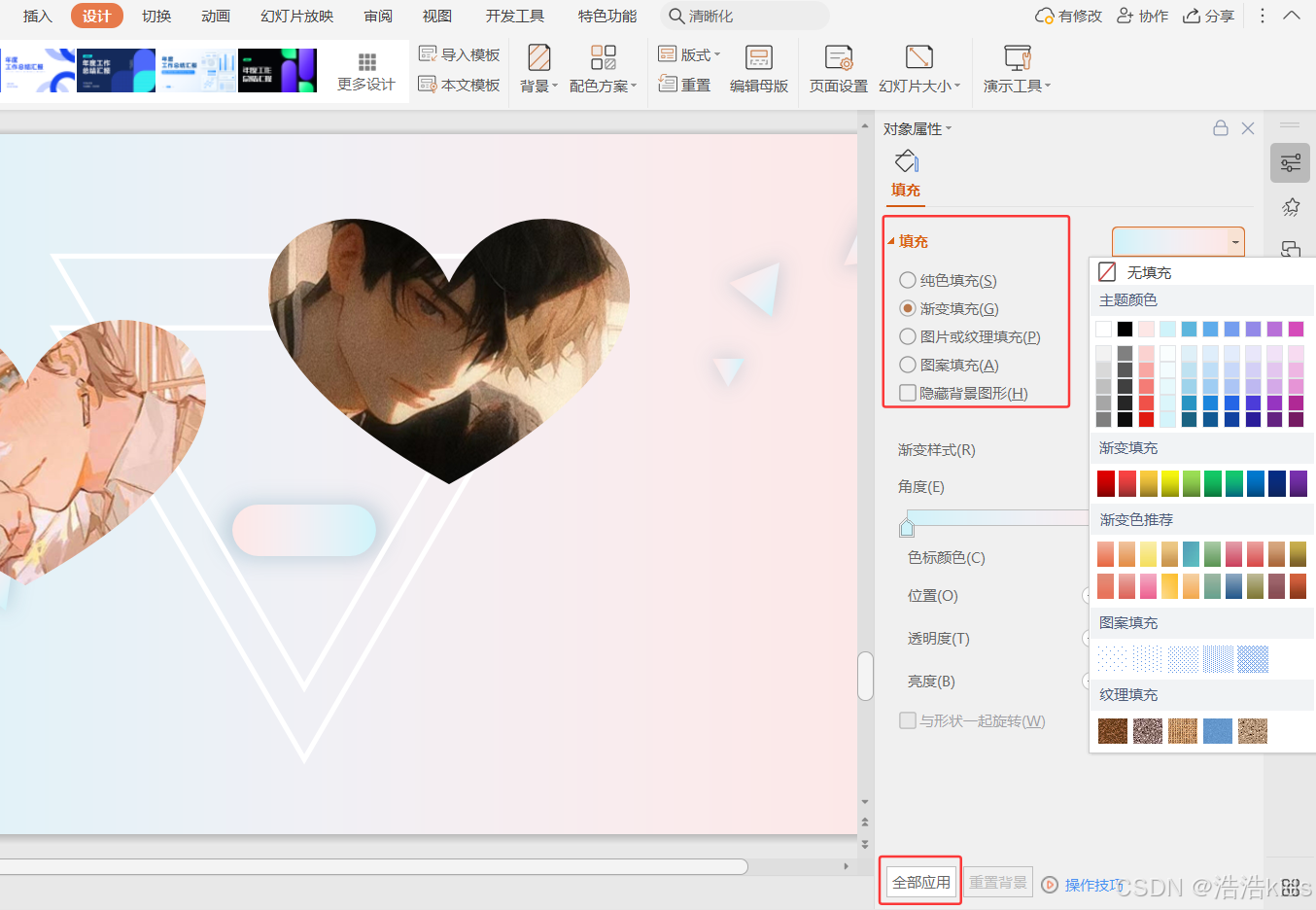Click 更多设计 grid icon
The height and width of the screenshot is (910, 1316).
pos(366,62)
